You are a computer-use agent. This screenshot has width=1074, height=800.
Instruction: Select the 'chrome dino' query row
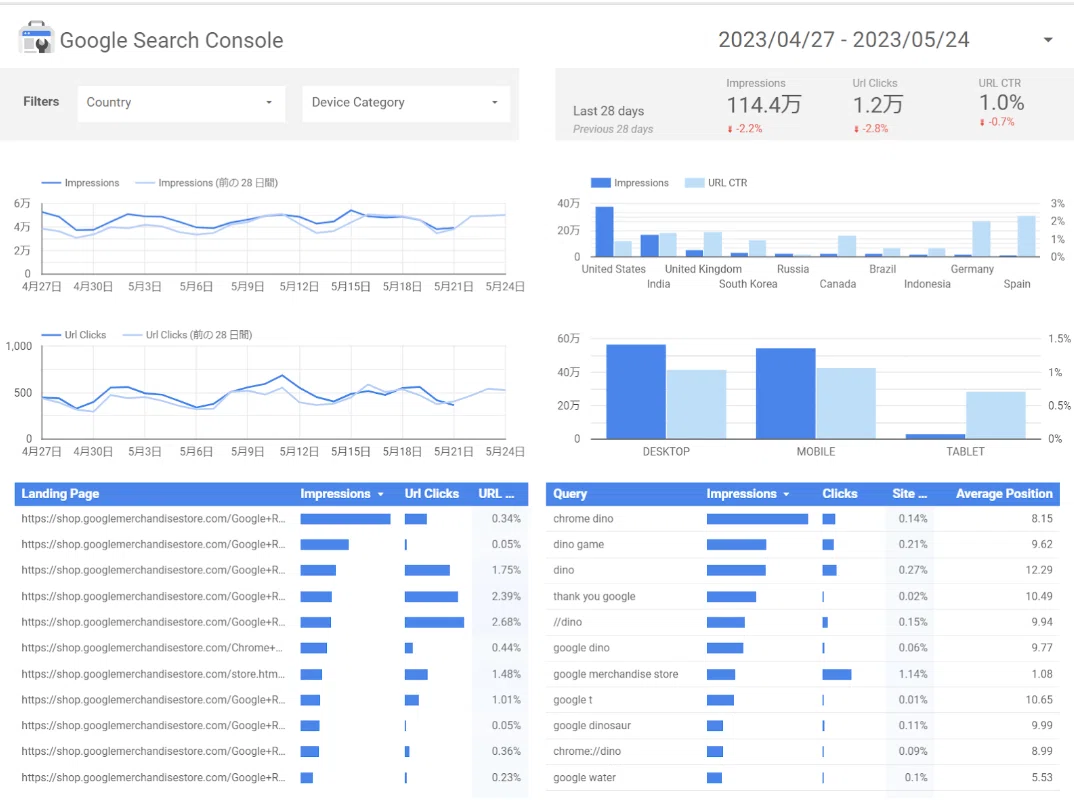pos(803,518)
